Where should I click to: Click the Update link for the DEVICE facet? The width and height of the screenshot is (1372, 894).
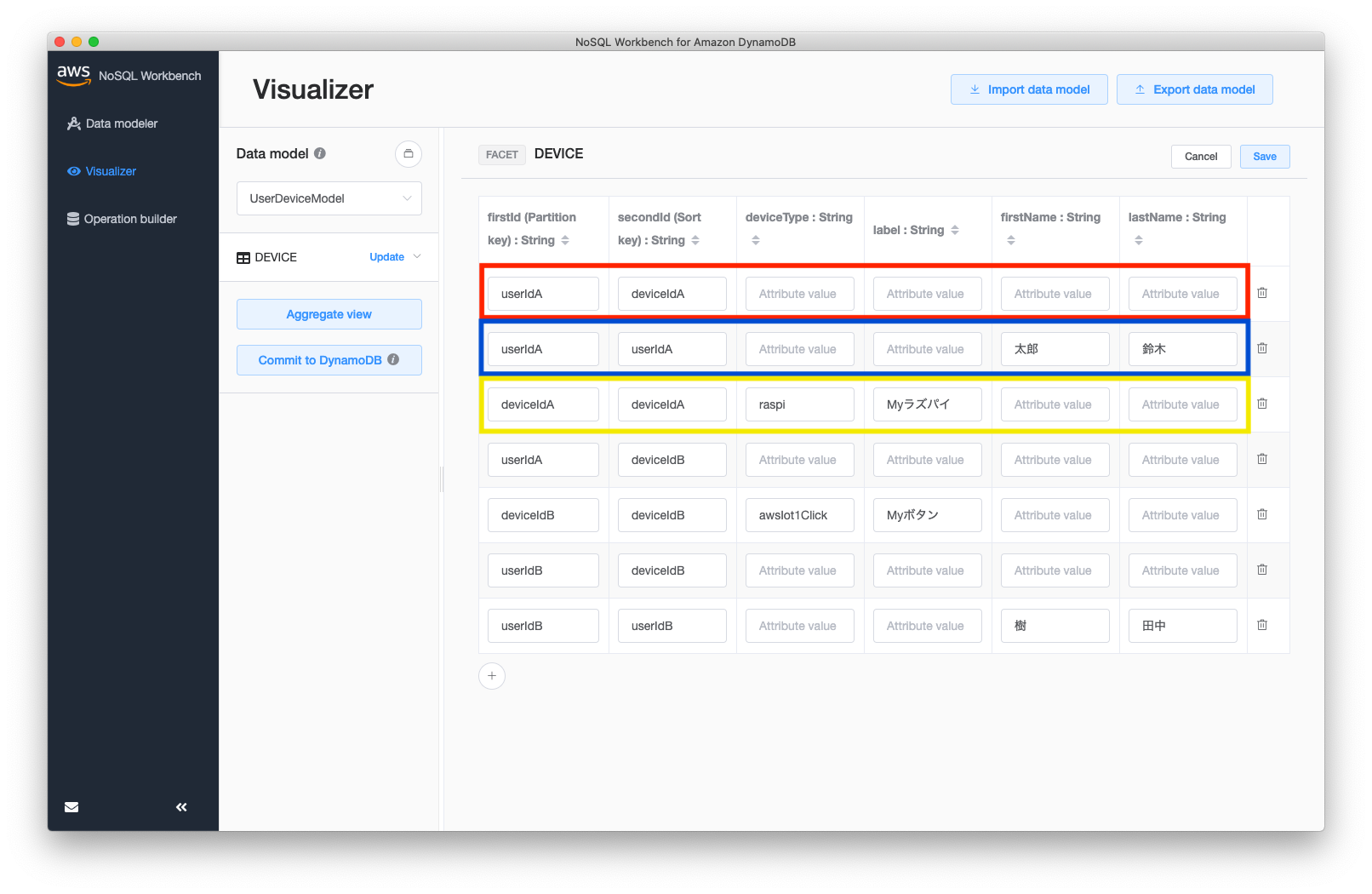coord(387,256)
